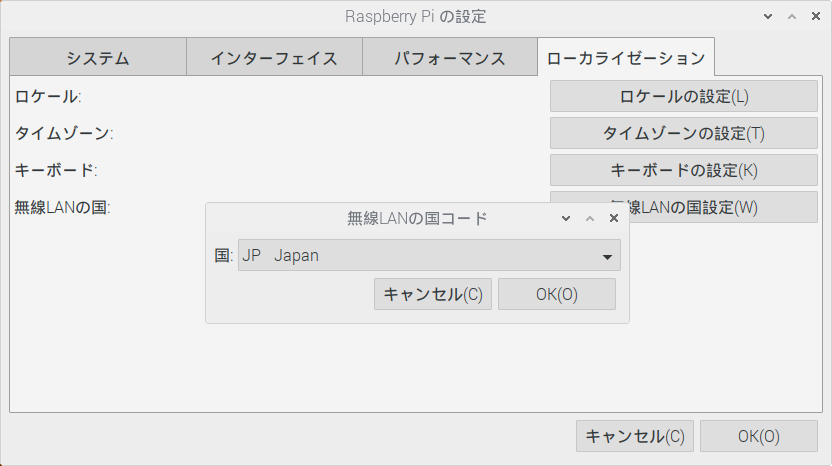This screenshot has height=466, width=832.
Task: Click the 国: label in the dialog
Action: [x=223, y=255]
